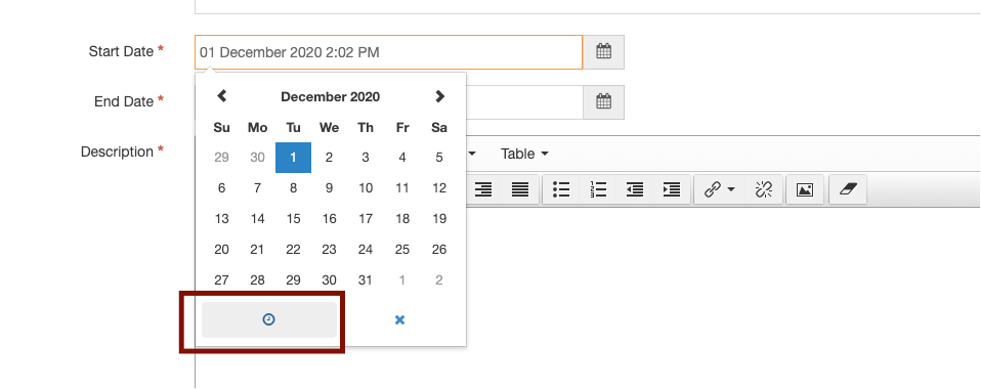Focus the Start Date input field
981x389 pixels.
(x=389, y=53)
